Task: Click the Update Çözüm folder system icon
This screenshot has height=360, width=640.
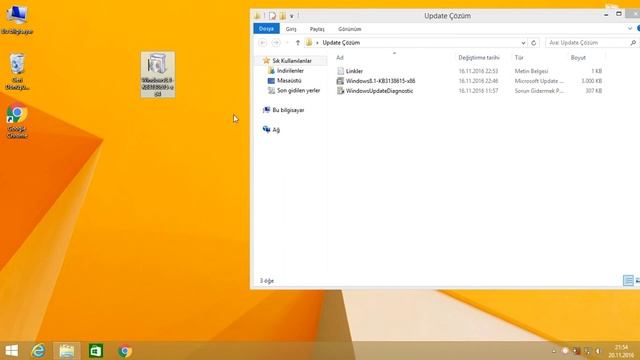Action: pos(257,16)
